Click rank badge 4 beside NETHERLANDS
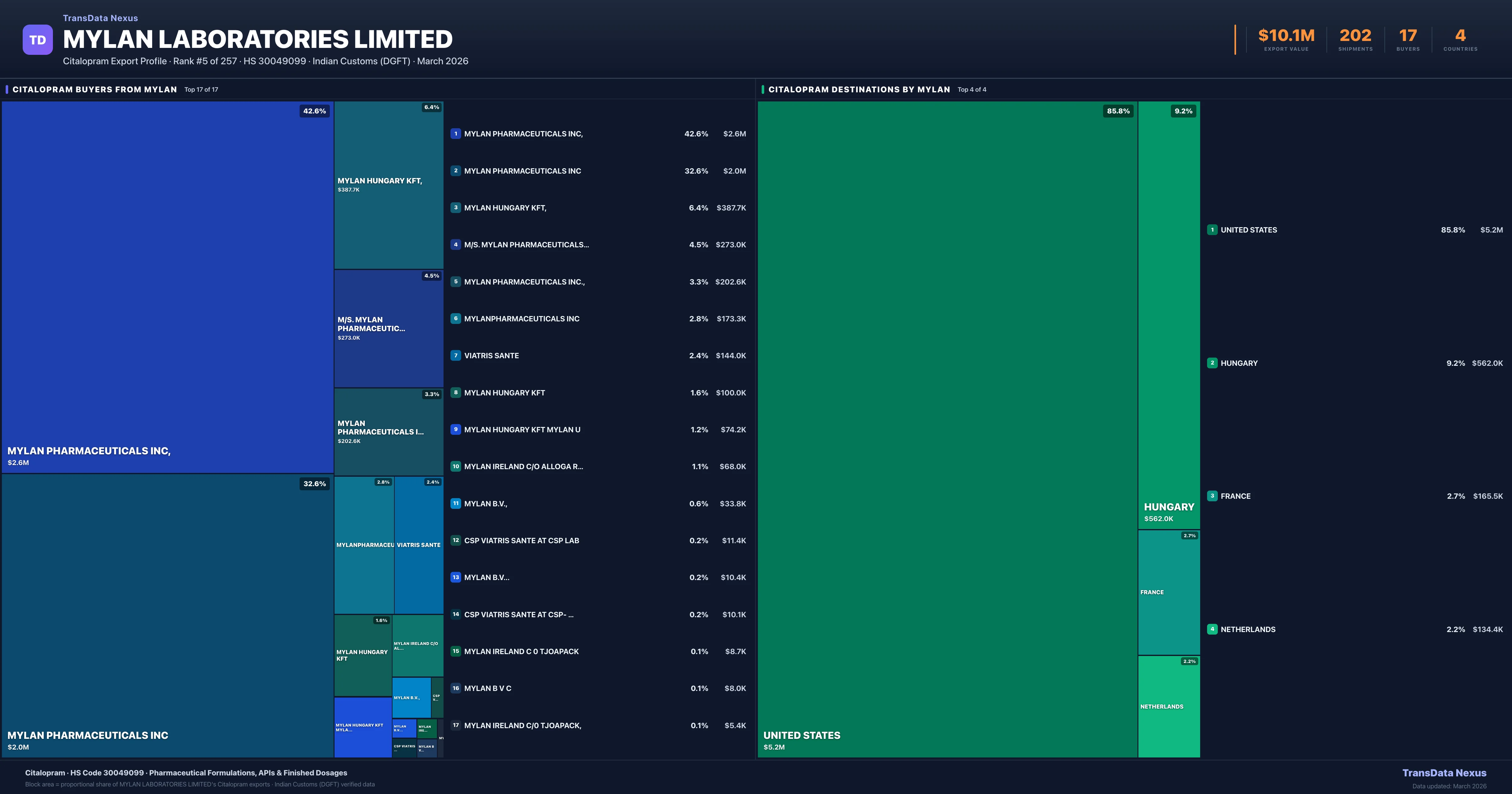Image resolution: width=1512 pixels, height=794 pixels. (x=1212, y=629)
